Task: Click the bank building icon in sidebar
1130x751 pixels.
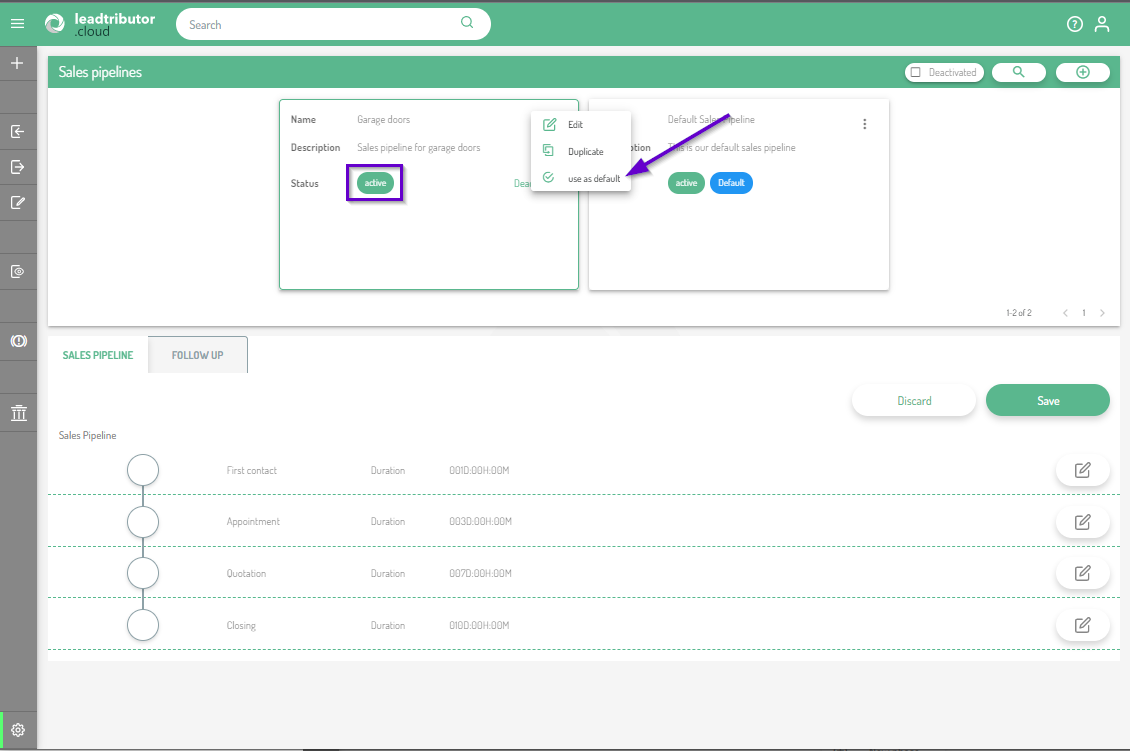Action: (x=17, y=413)
